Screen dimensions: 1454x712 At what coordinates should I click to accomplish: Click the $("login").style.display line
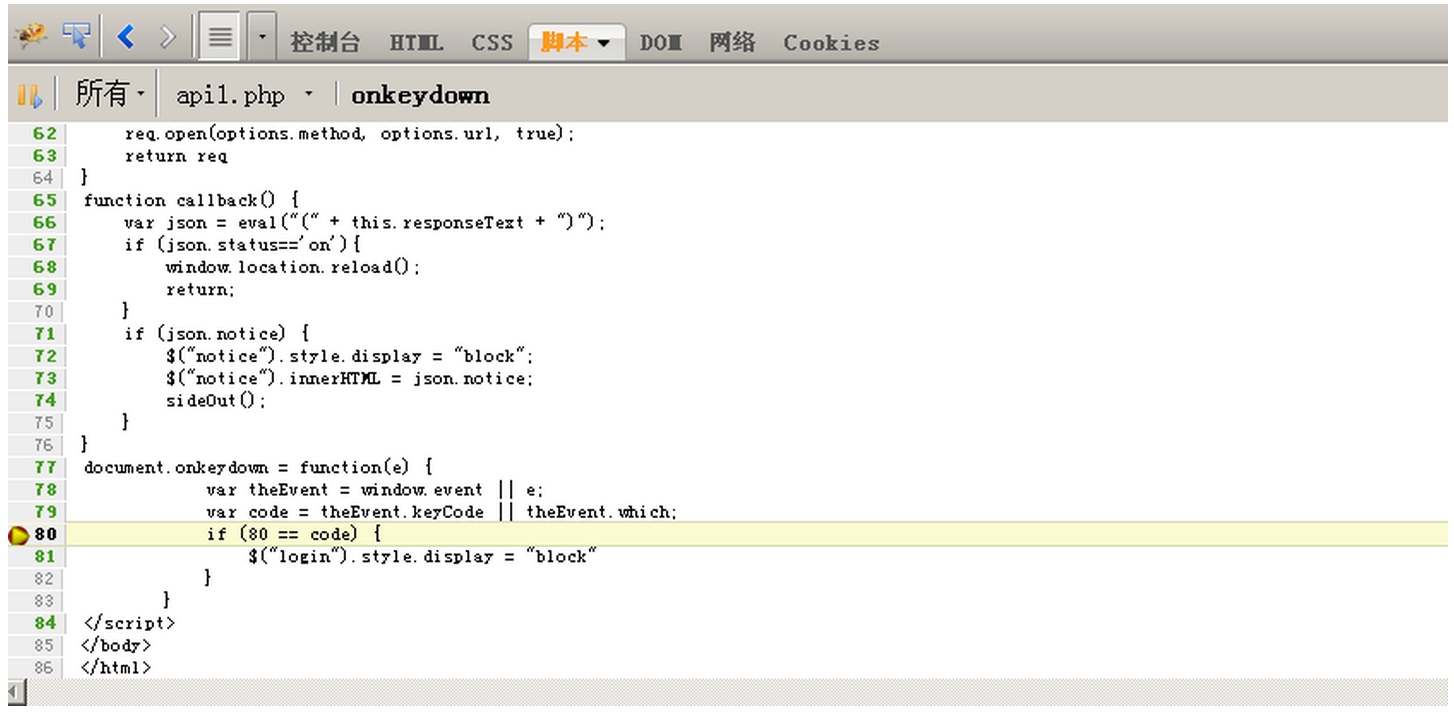pos(423,556)
